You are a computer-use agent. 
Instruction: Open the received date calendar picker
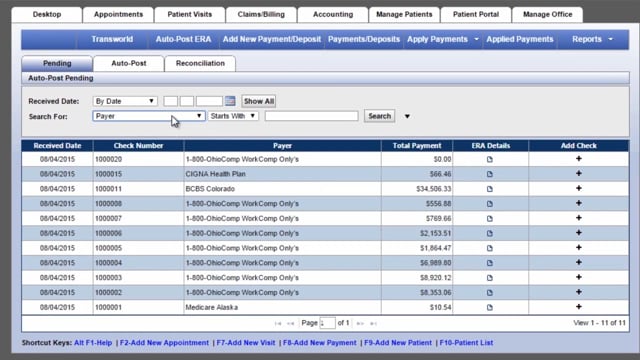click(230, 101)
